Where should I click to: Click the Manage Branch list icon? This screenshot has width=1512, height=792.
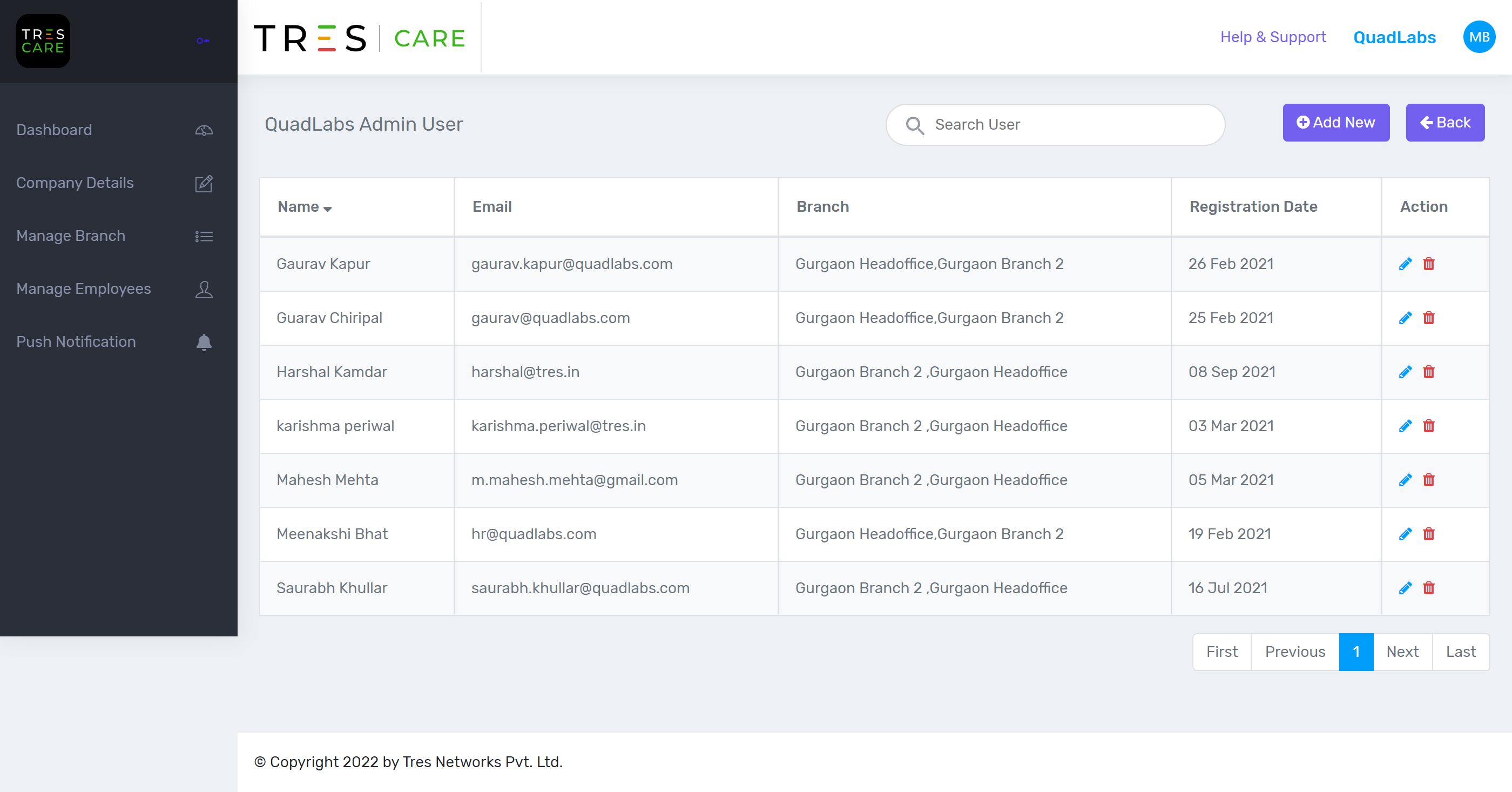tap(204, 236)
